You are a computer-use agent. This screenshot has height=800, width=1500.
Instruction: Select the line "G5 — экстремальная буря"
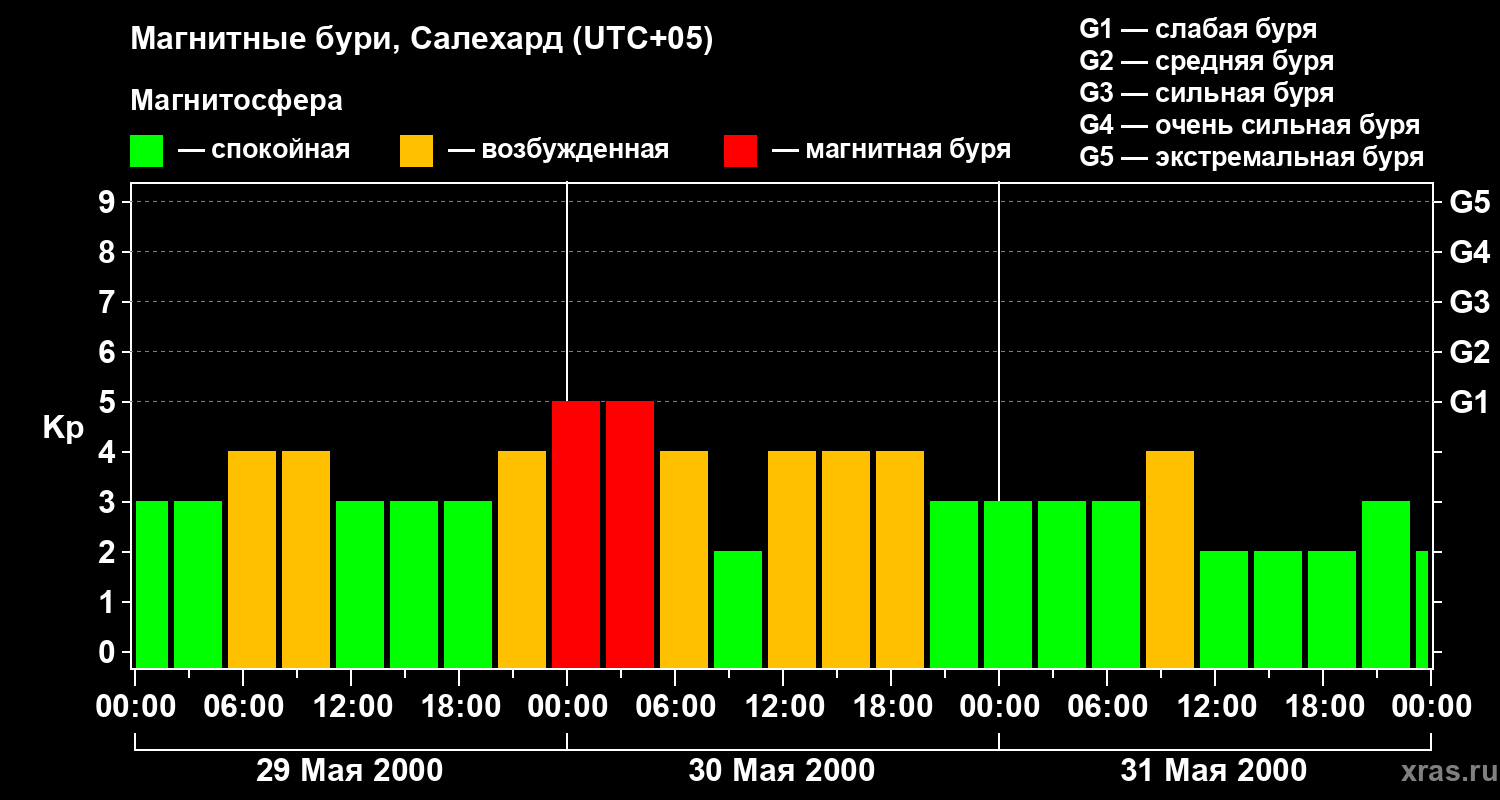[1251, 157]
